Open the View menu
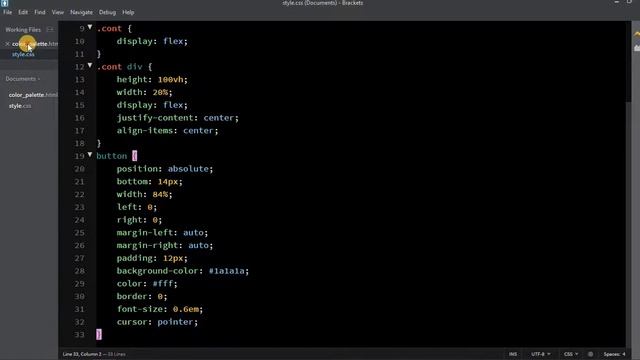Screen dimensions: 640x360 coord(58,12)
